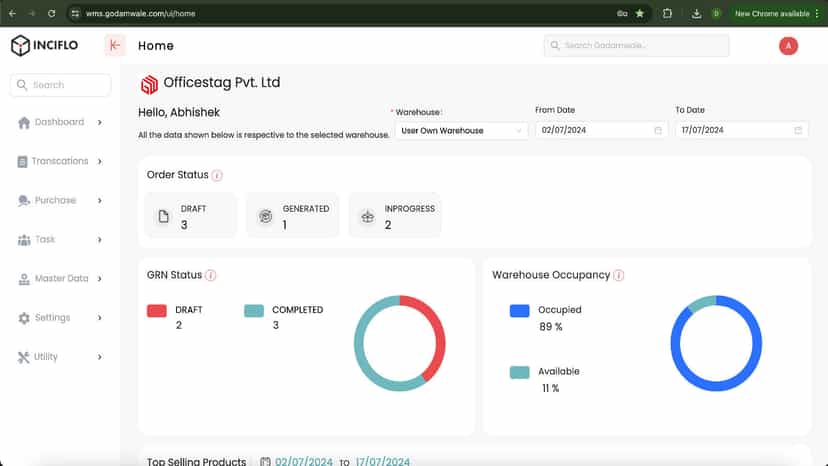Click the Order Status info icon

[217, 175]
